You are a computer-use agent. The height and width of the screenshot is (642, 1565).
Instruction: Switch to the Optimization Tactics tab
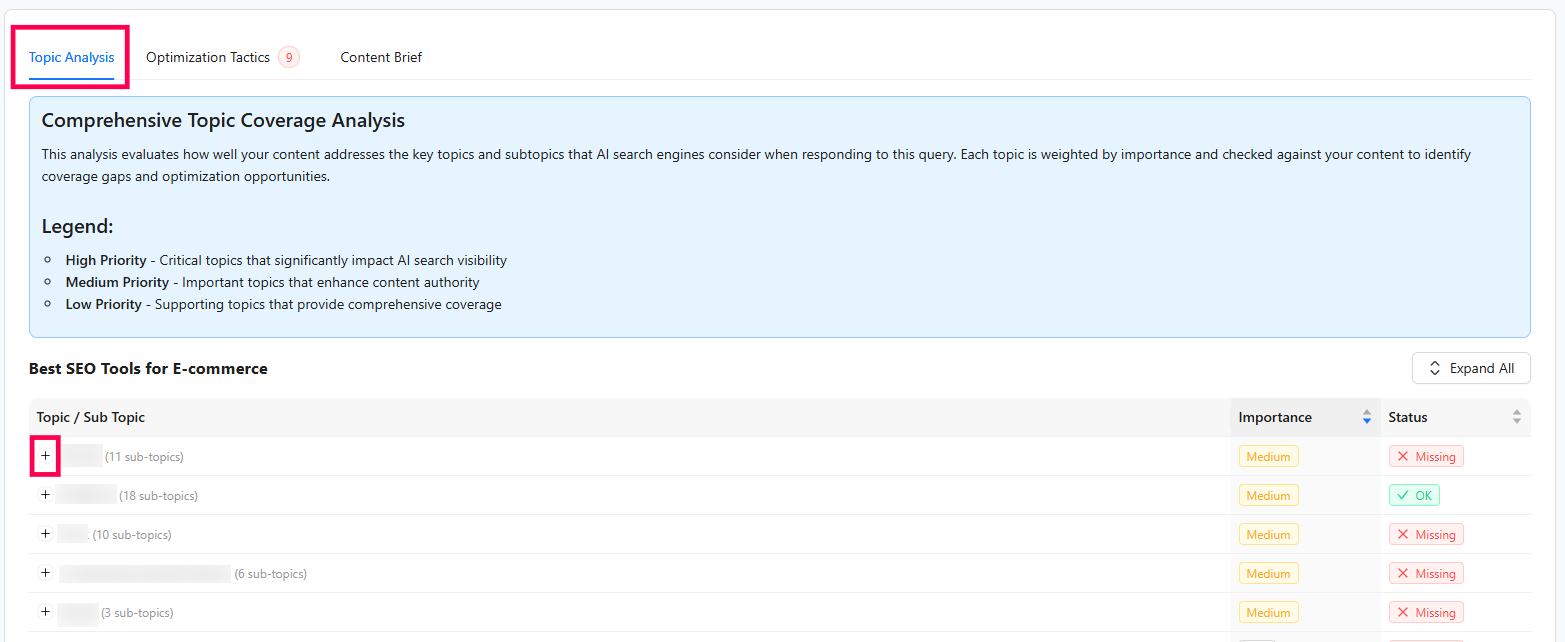[208, 57]
